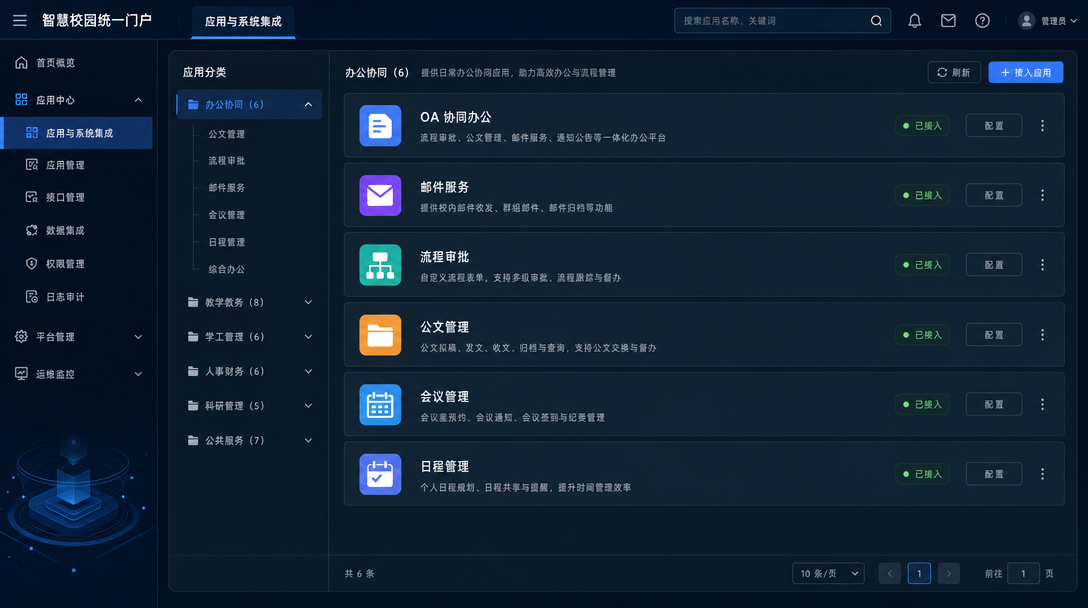
Task: Click the help question mark icon
Action: point(982,21)
